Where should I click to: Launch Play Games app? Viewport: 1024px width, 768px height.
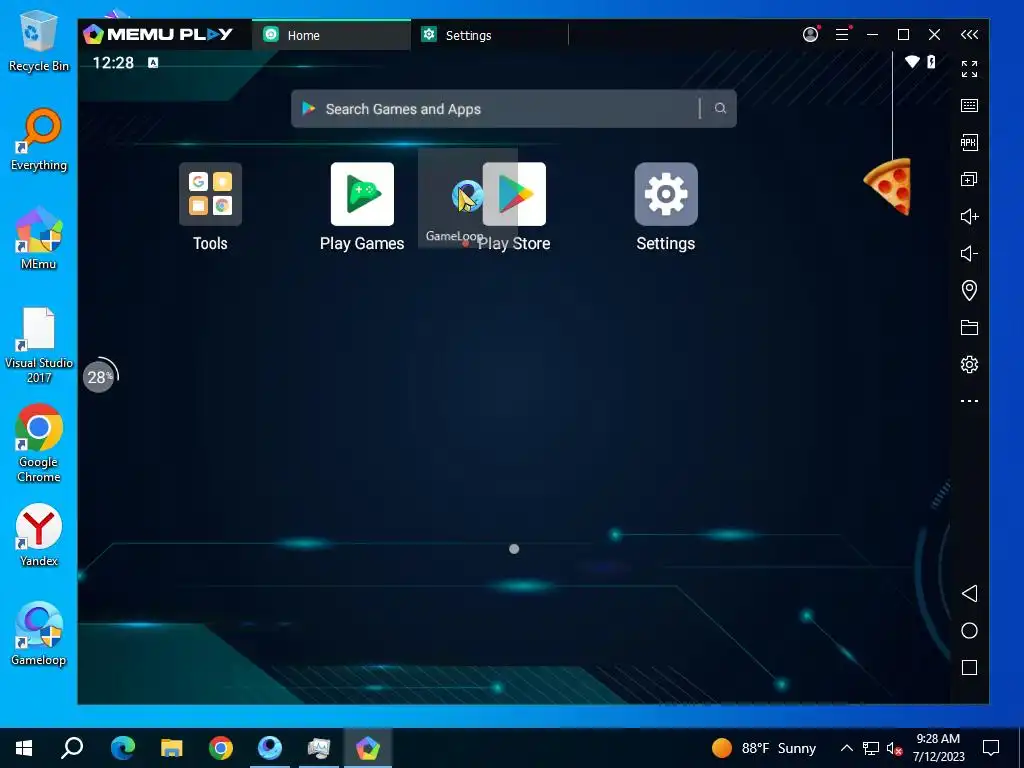362,194
